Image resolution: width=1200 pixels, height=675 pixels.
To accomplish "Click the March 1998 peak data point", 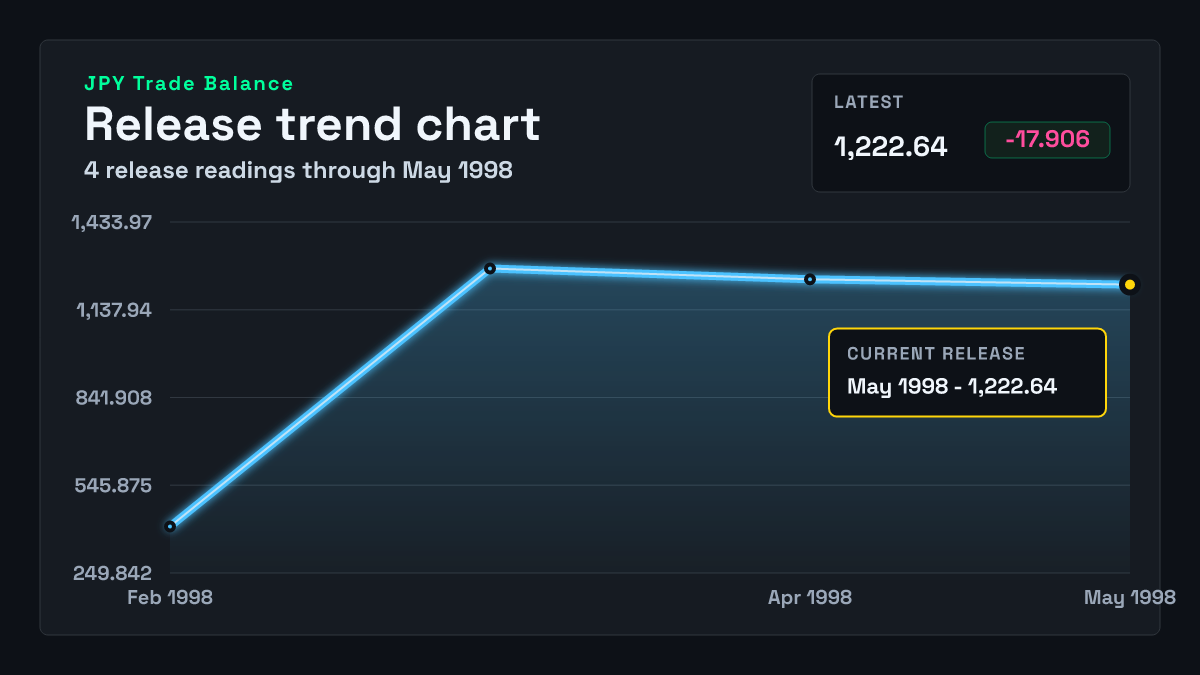I will point(490,268).
